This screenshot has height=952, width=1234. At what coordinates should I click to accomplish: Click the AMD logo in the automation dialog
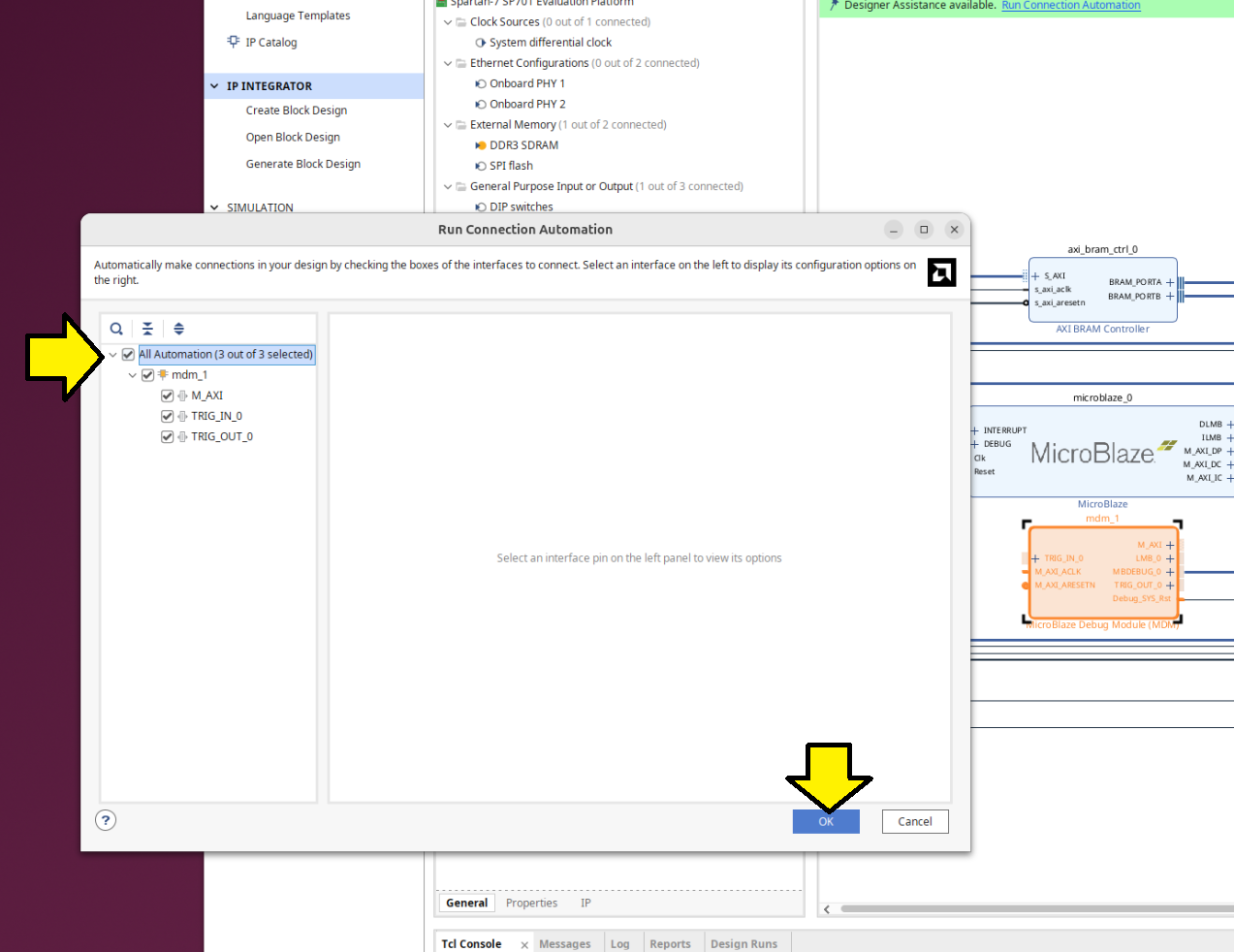941,272
